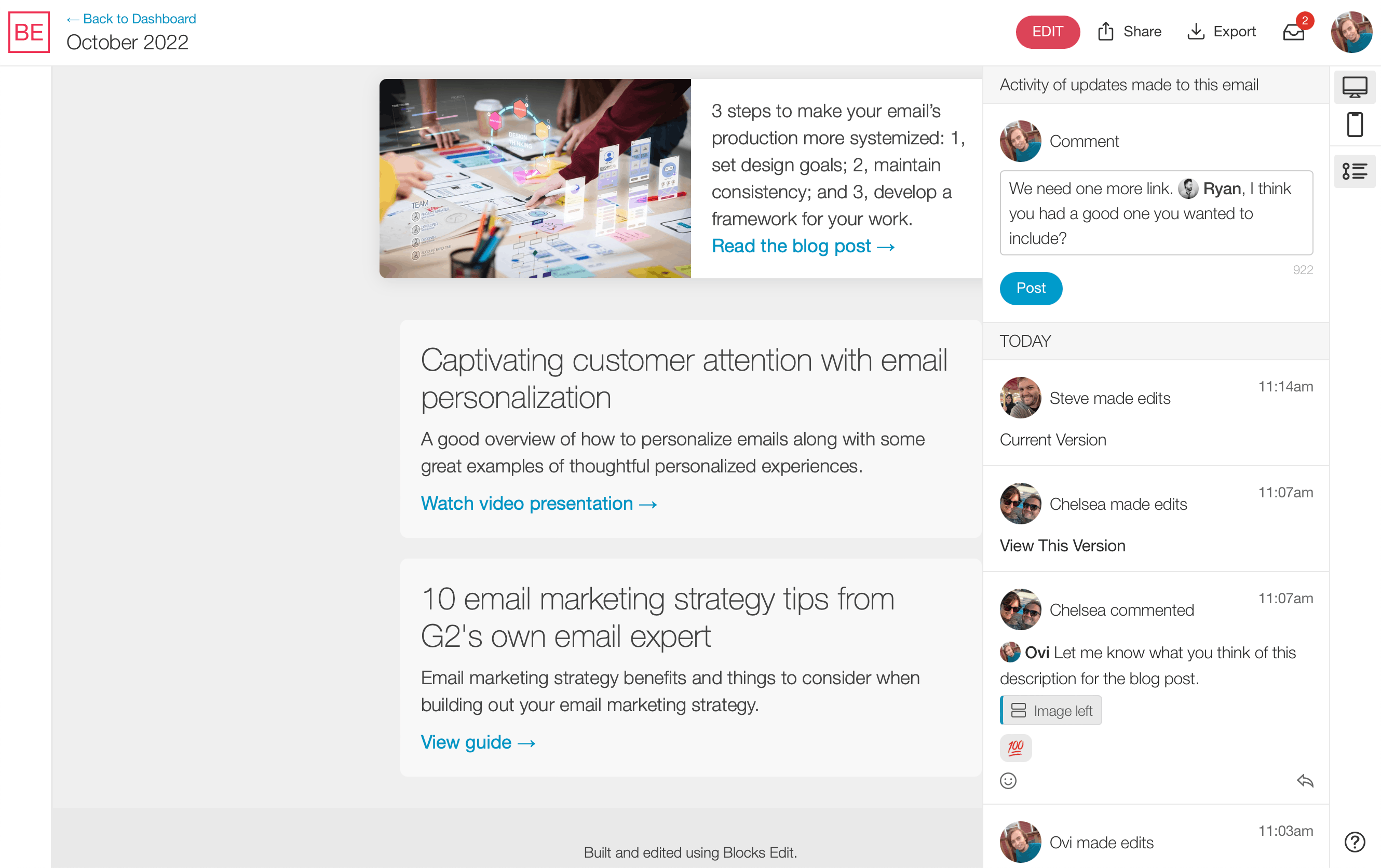Click View This Version for Chelsea's edits
This screenshot has width=1381, height=868.
1062,545
